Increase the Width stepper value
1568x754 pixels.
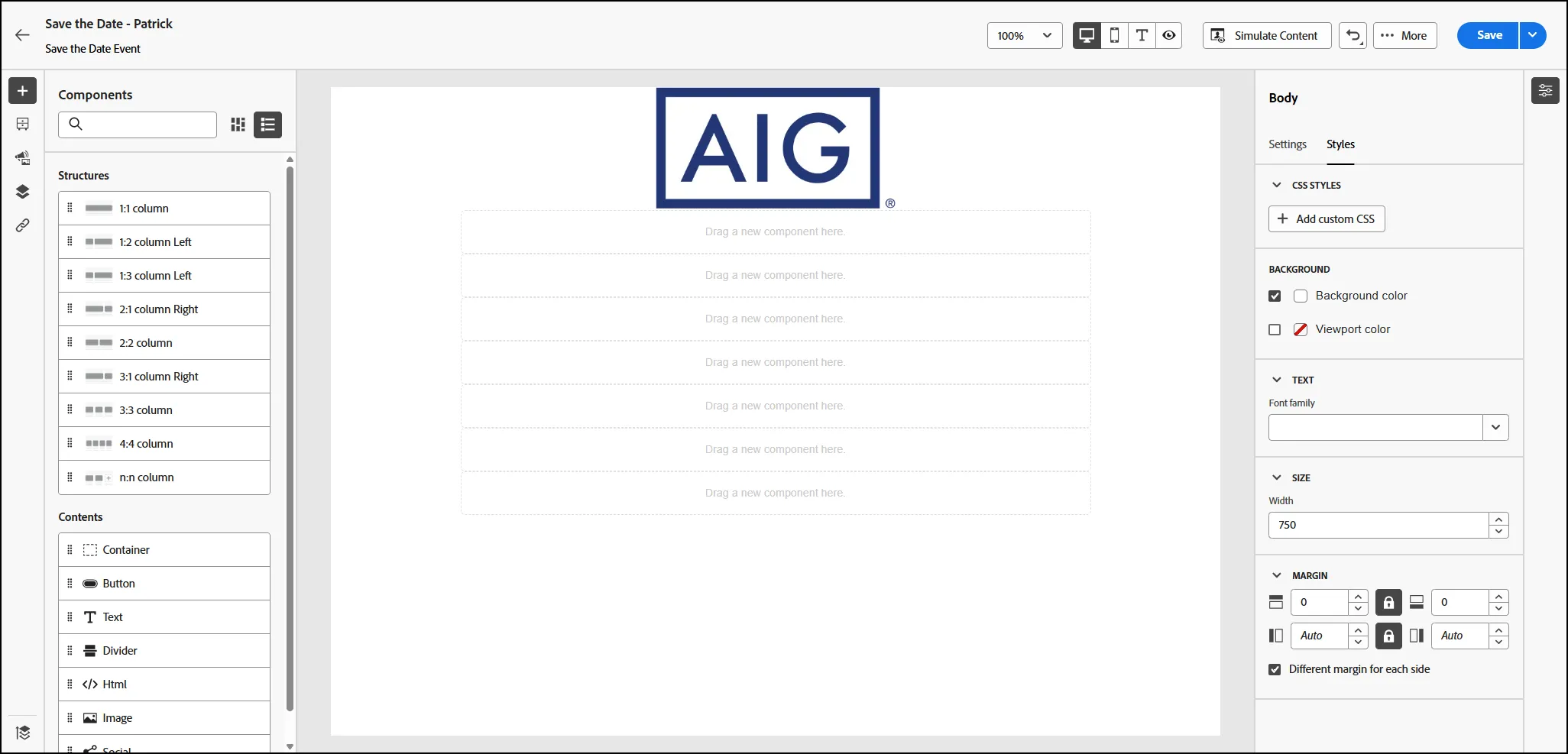1499,519
